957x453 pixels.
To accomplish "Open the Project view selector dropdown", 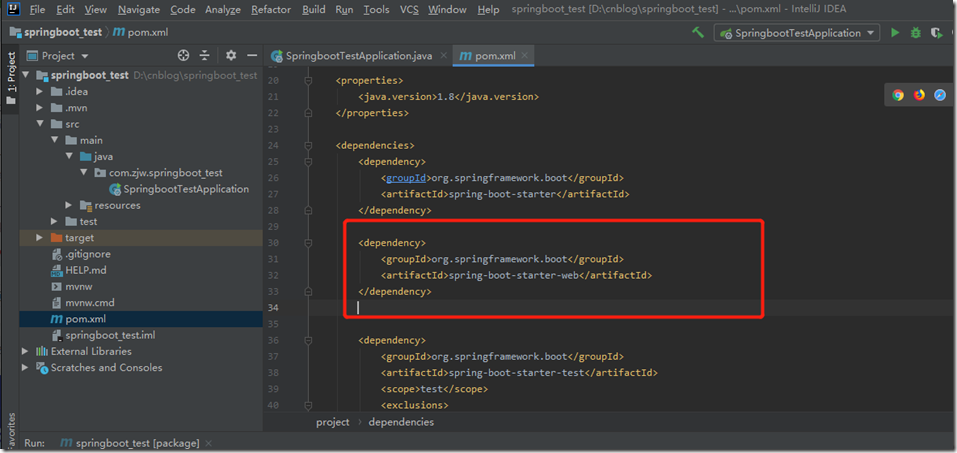I will coord(58,56).
